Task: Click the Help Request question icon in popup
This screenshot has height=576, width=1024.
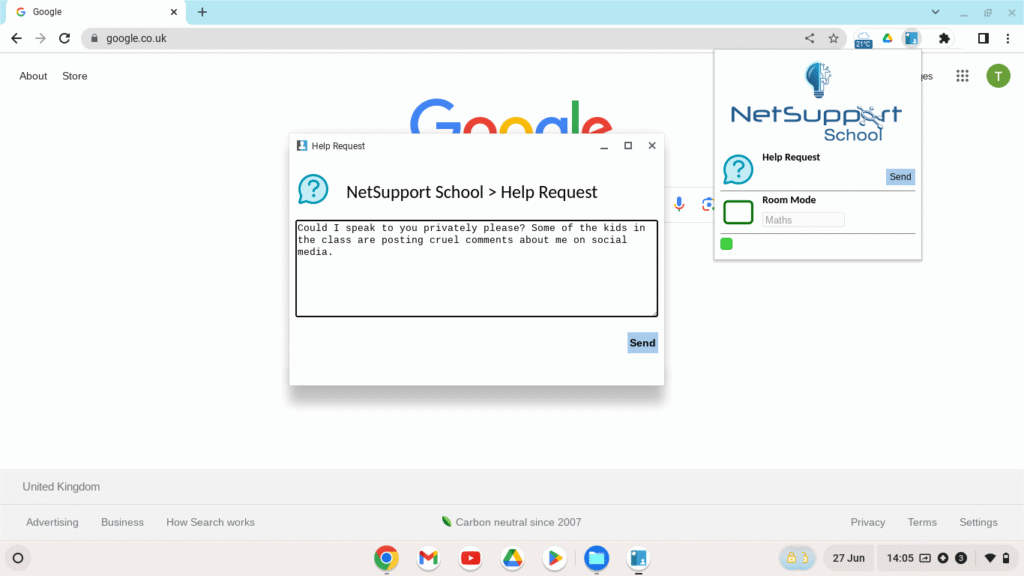Action: tap(738, 170)
